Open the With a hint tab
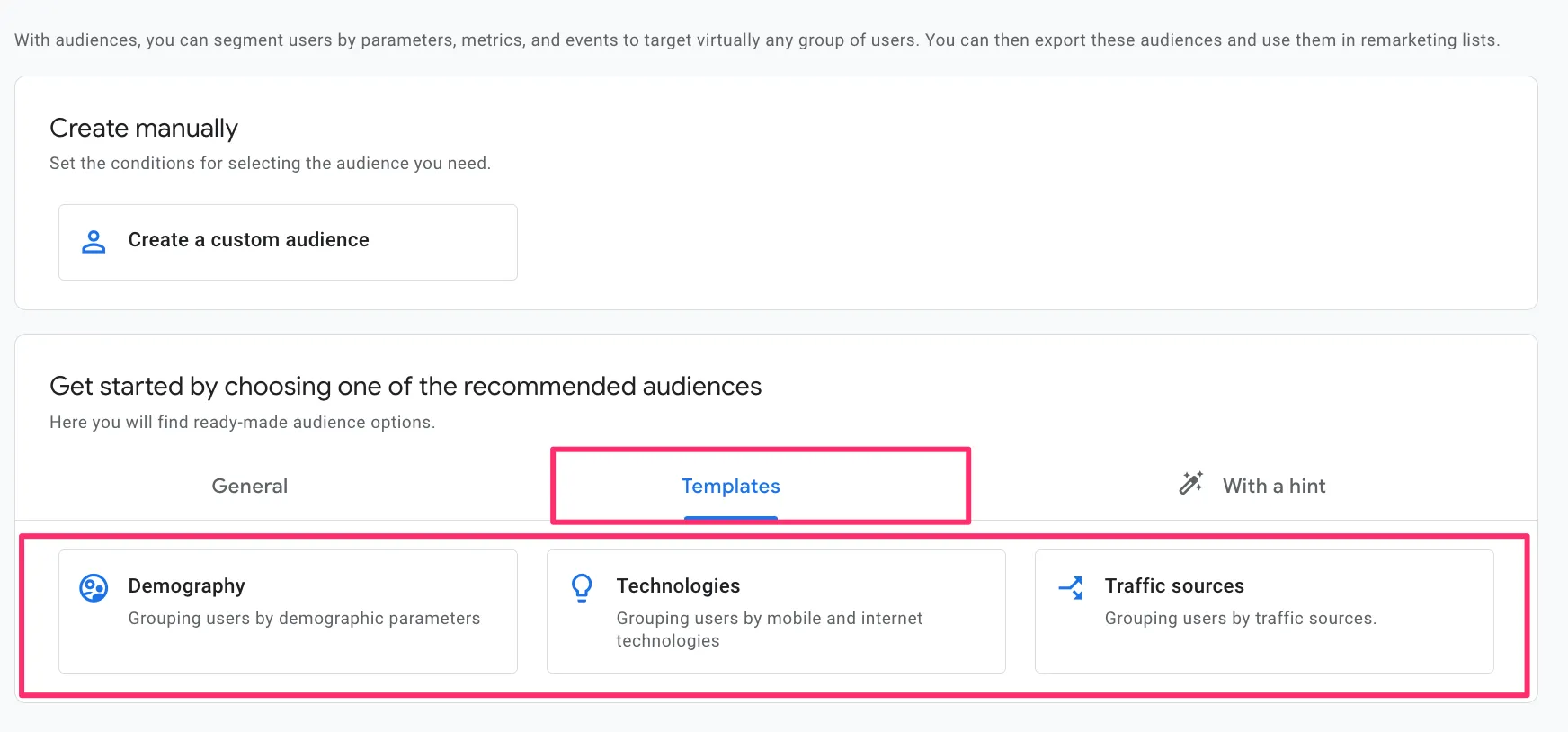This screenshot has height=732, width=1568. [1273, 486]
